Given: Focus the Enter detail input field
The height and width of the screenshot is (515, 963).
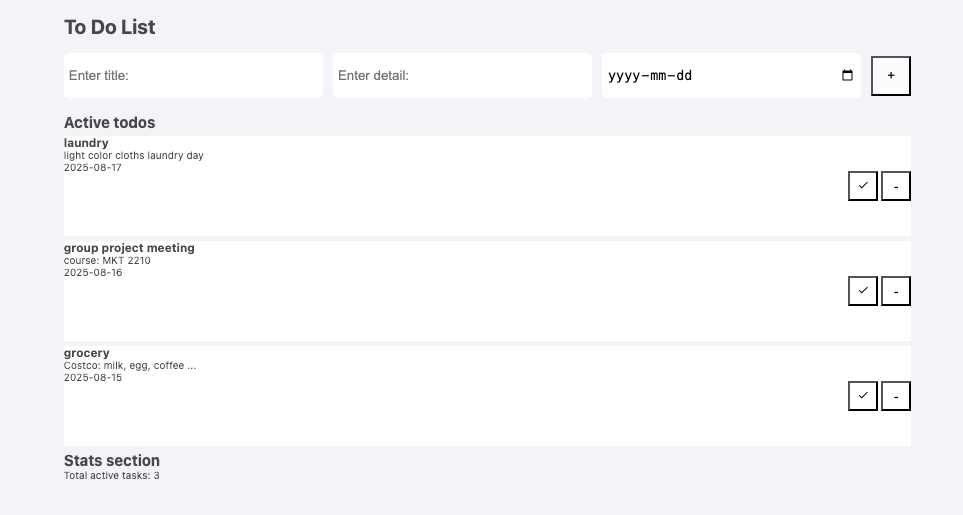Looking at the screenshot, I should 462,76.
